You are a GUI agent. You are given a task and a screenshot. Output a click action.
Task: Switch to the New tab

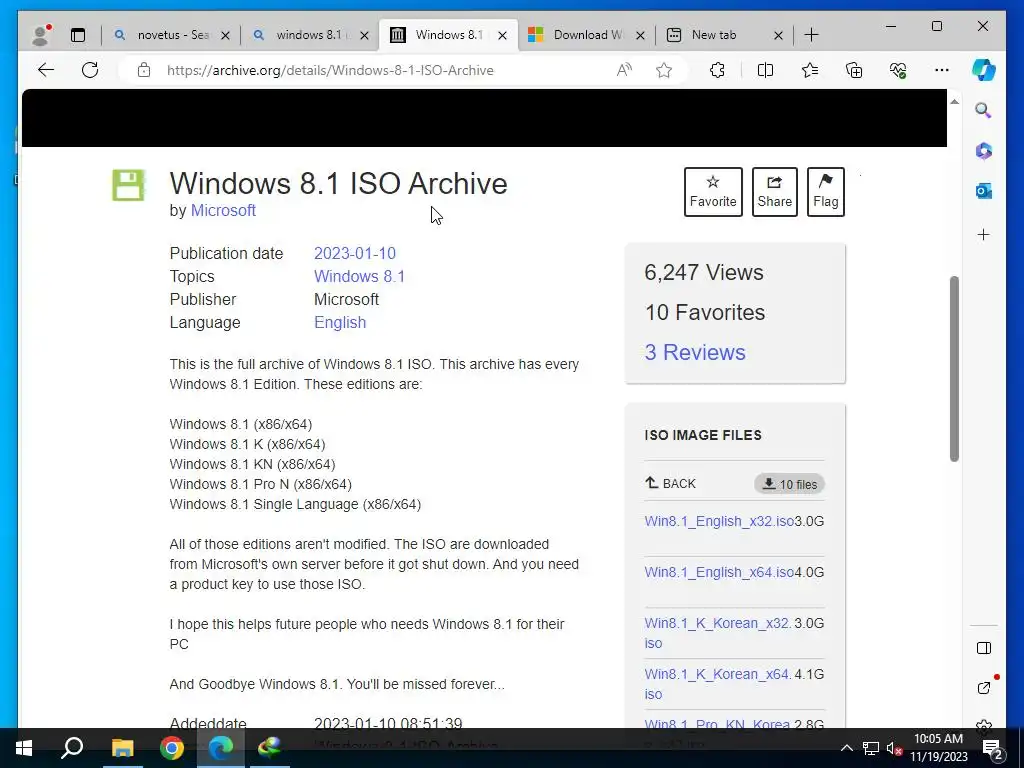[724, 35]
